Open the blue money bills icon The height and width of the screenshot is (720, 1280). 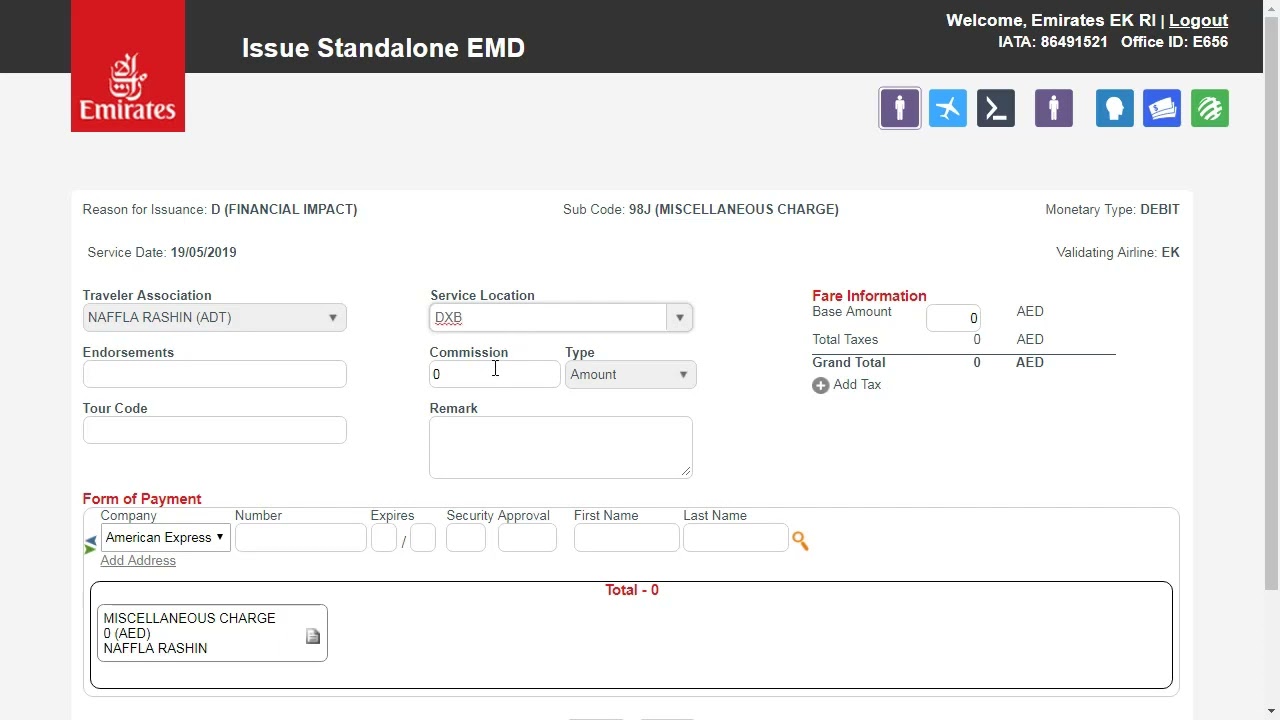click(1162, 108)
